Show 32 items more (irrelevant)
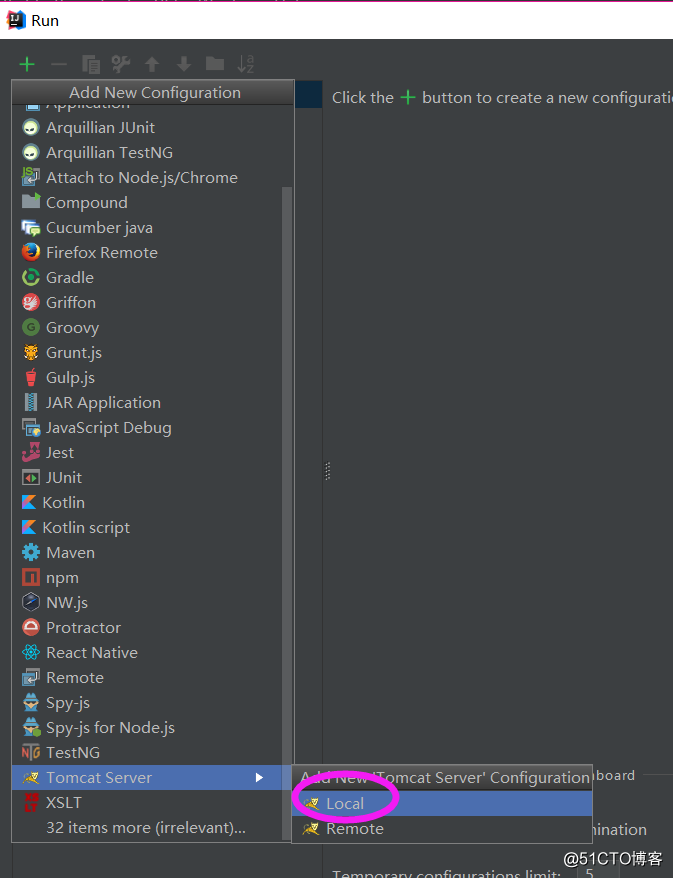Screen dimensions: 673x878 point(147,828)
